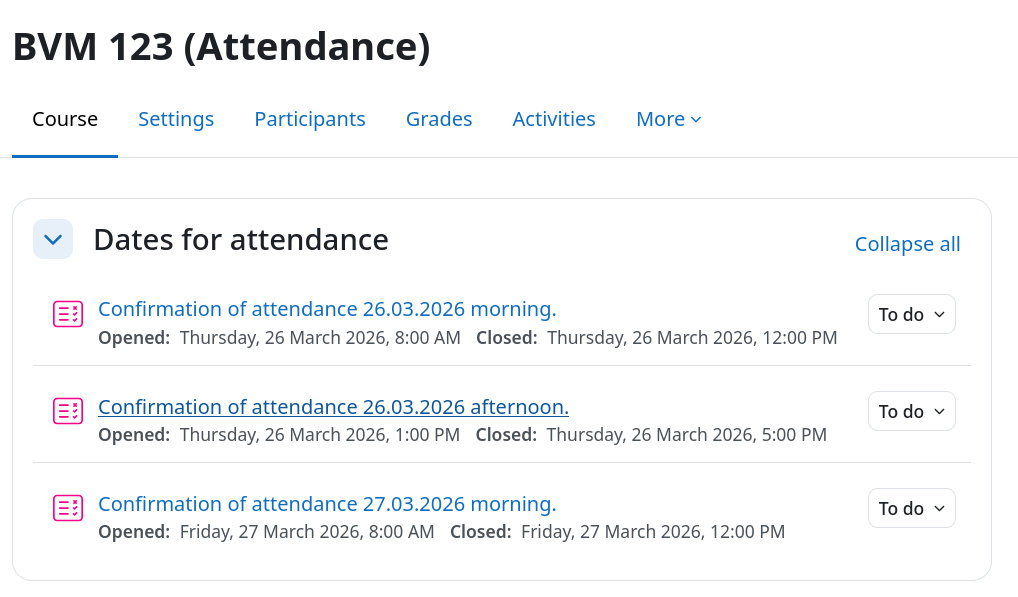The height and width of the screenshot is (597, 1018).
Task: Switch to the Settings tab
Action: (176, 119)
